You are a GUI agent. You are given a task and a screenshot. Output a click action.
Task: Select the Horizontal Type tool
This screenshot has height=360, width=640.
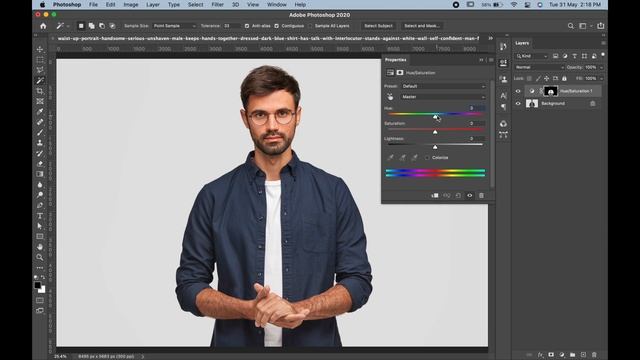(40, 216)
